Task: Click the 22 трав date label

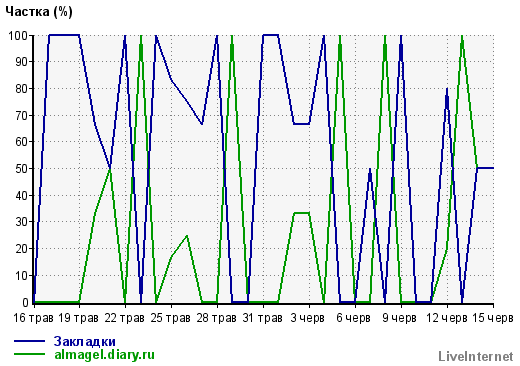Action: pos(124,318)
